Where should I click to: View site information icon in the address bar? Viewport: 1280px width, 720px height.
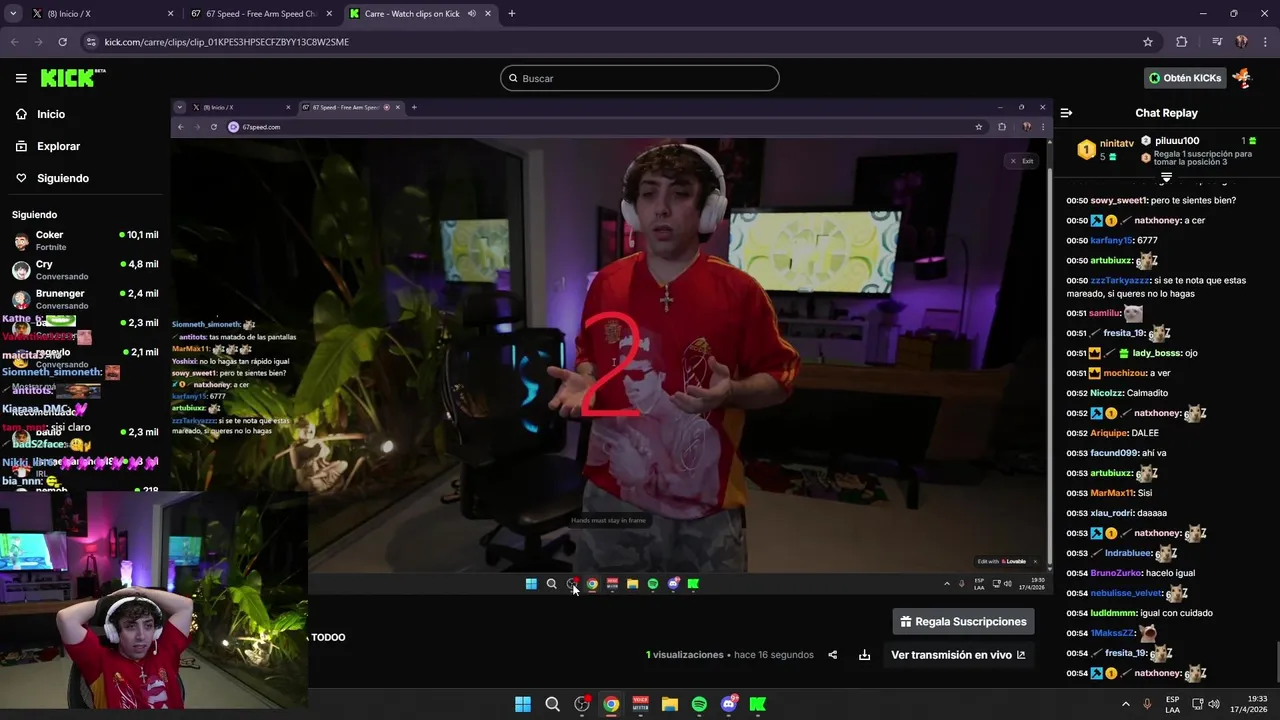[91, 42]
